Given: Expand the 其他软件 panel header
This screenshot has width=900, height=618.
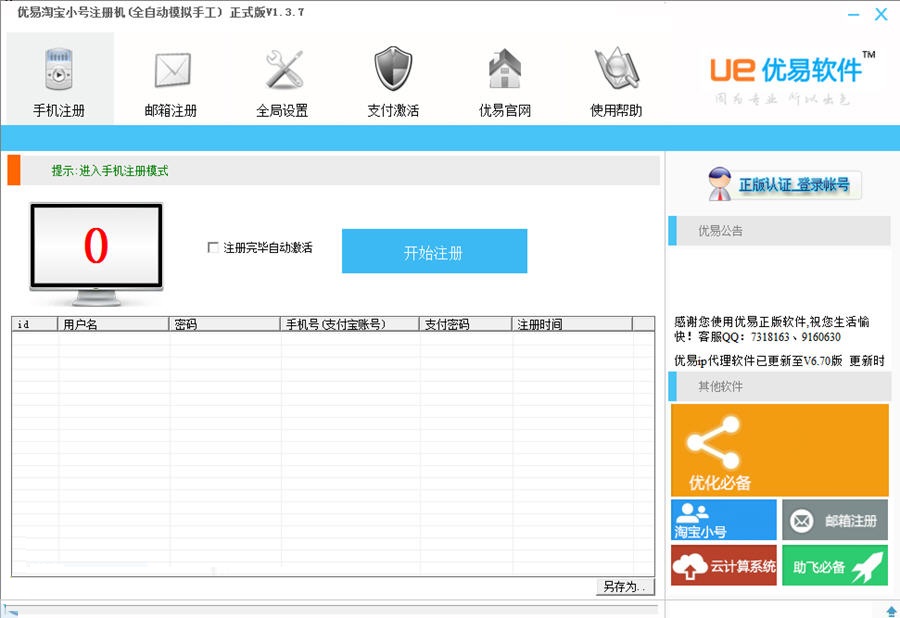Looking at the screenshot, I should 778,385.
